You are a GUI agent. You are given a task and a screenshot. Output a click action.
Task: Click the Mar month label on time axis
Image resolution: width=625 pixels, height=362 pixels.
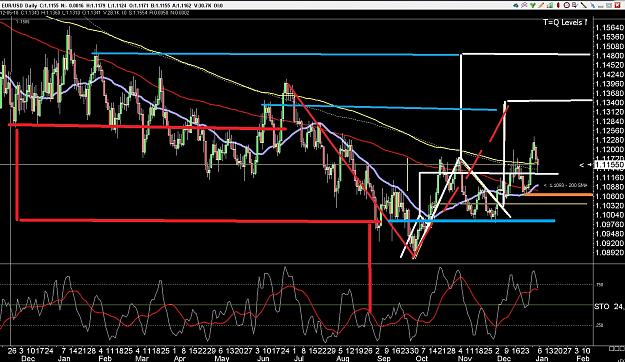pyautogui.click(x=142, y=358)
